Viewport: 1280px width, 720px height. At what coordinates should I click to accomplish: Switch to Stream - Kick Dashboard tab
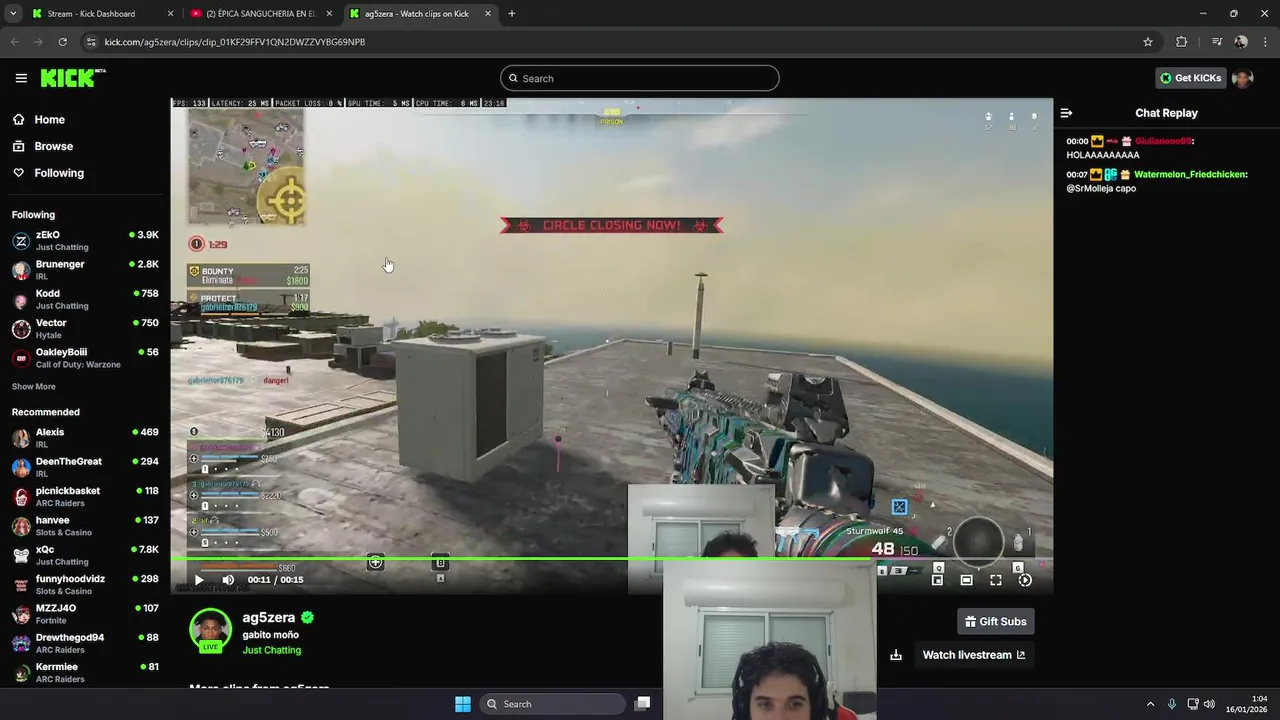pyautogui.click(x=100, y=14)
